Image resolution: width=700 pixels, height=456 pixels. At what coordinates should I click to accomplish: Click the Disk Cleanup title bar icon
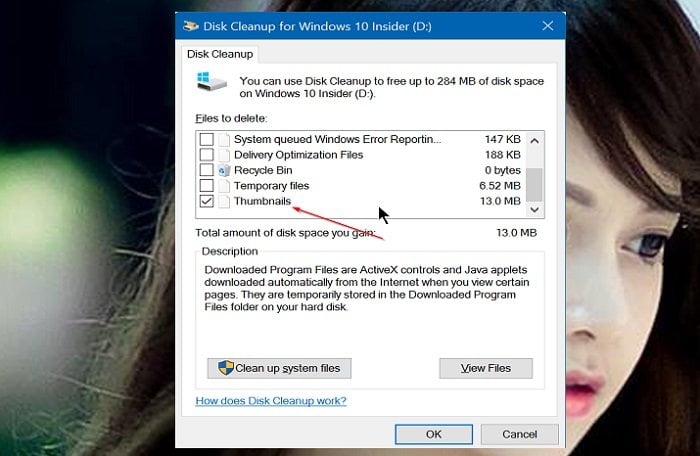(x=191, y=26)
